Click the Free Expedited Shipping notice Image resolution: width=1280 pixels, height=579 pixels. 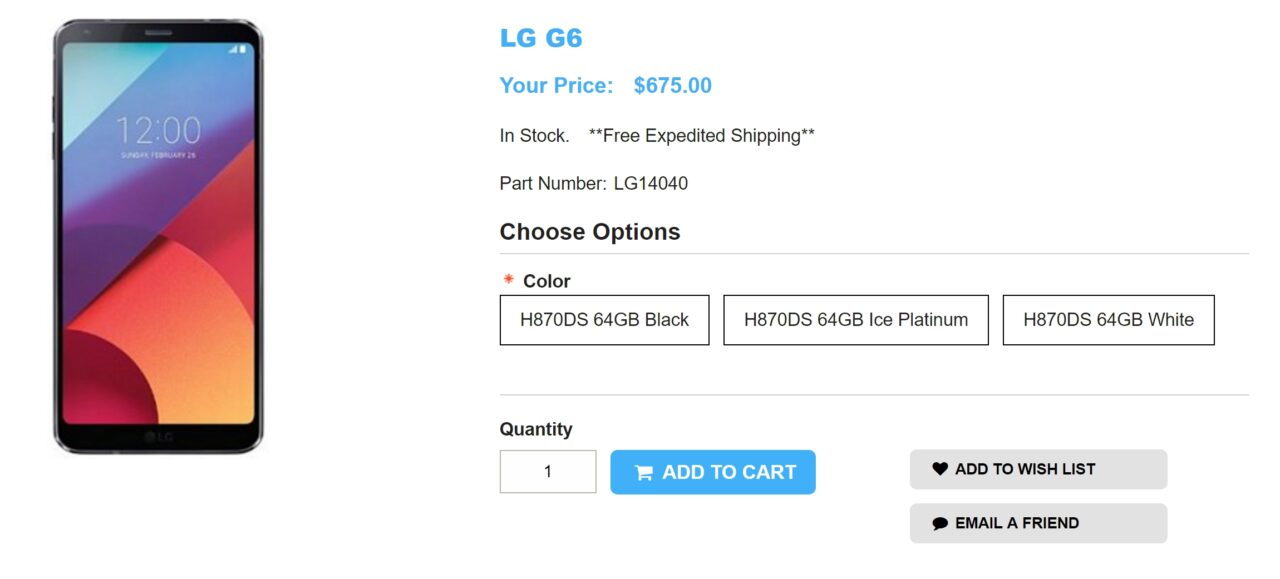(x=701, y=136)
